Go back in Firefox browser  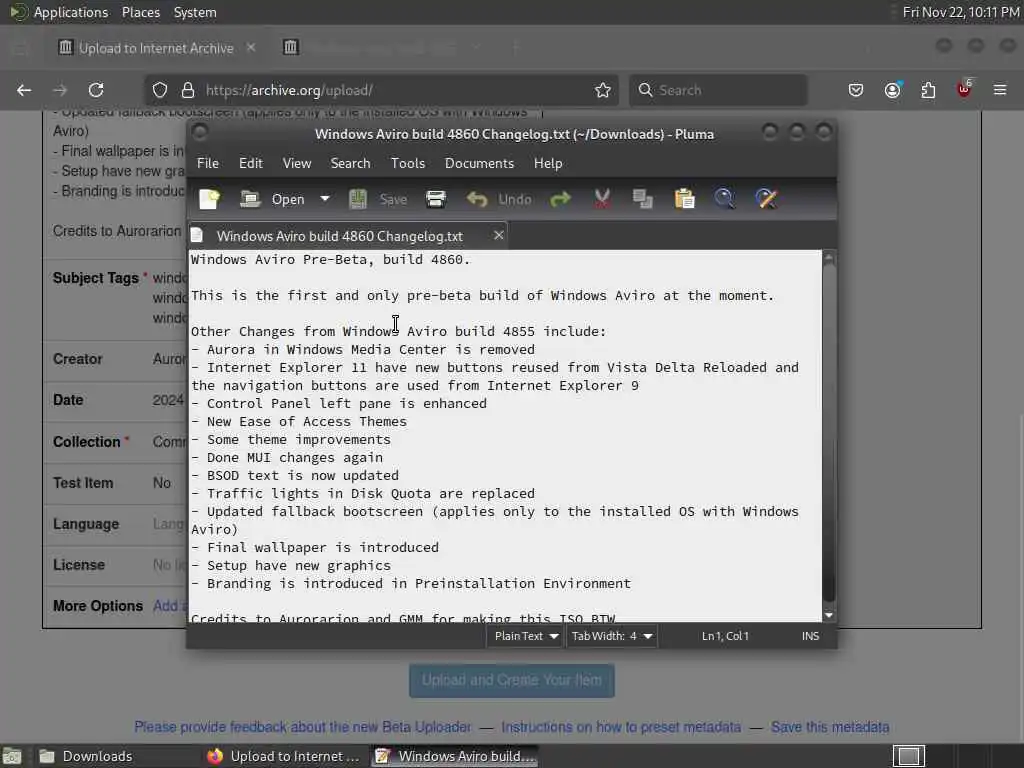click(24, 90)
